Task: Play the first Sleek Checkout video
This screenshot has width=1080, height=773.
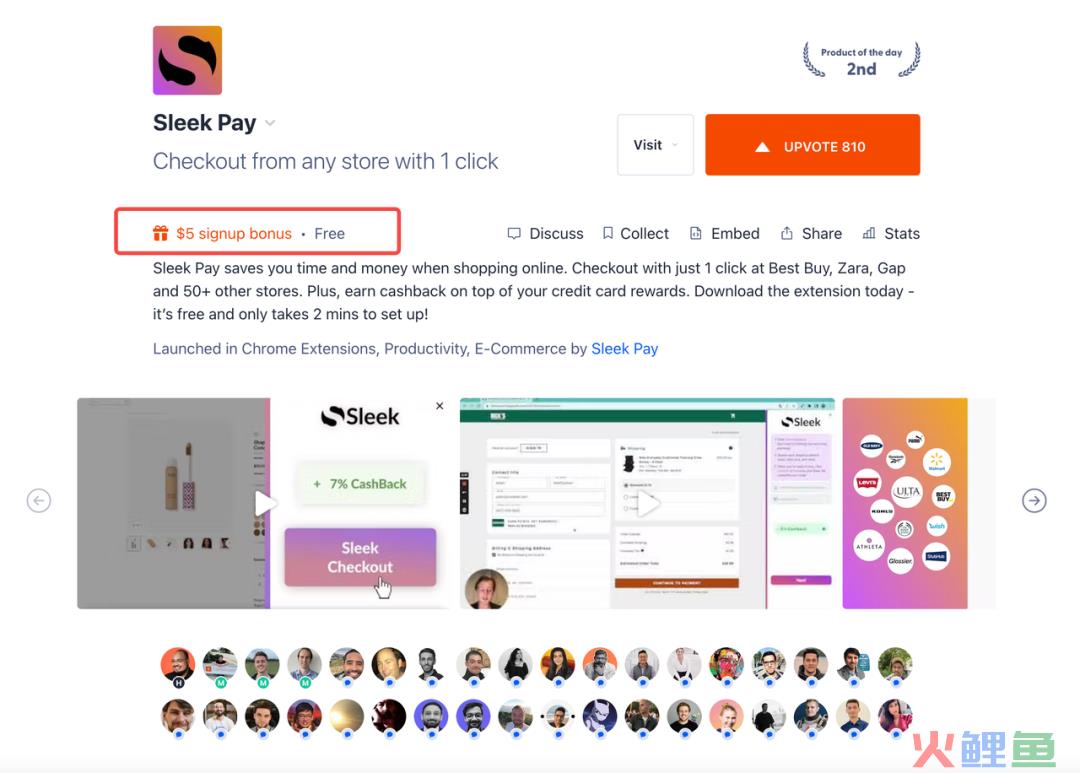Action: [x=264, y=503]
